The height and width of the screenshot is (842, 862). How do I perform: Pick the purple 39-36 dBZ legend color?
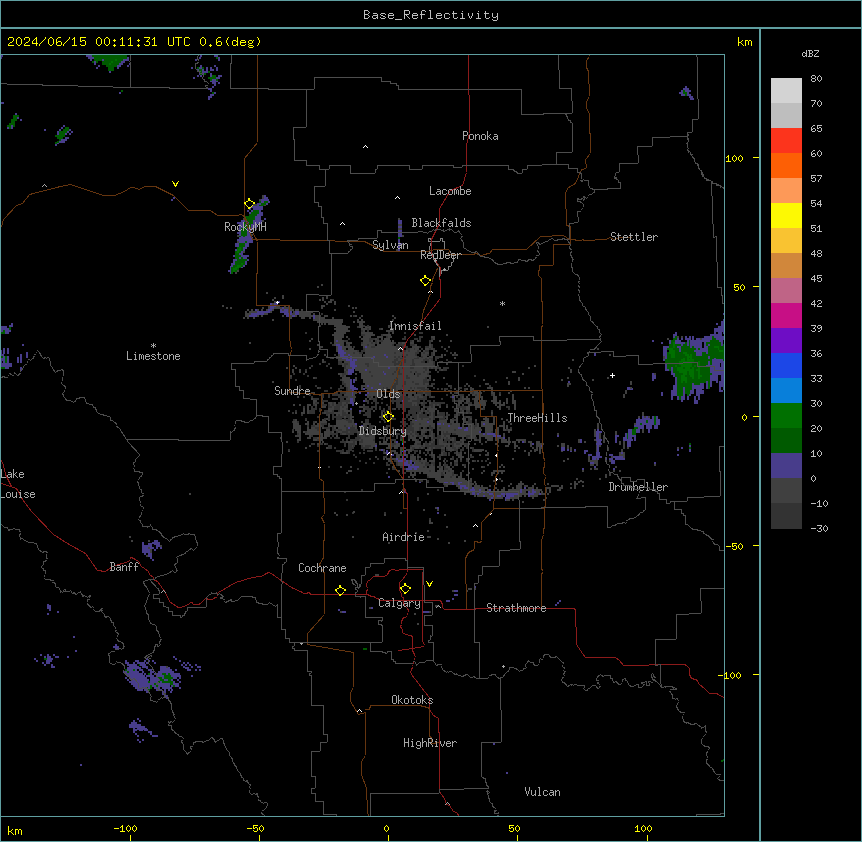[x=786, y=341]
